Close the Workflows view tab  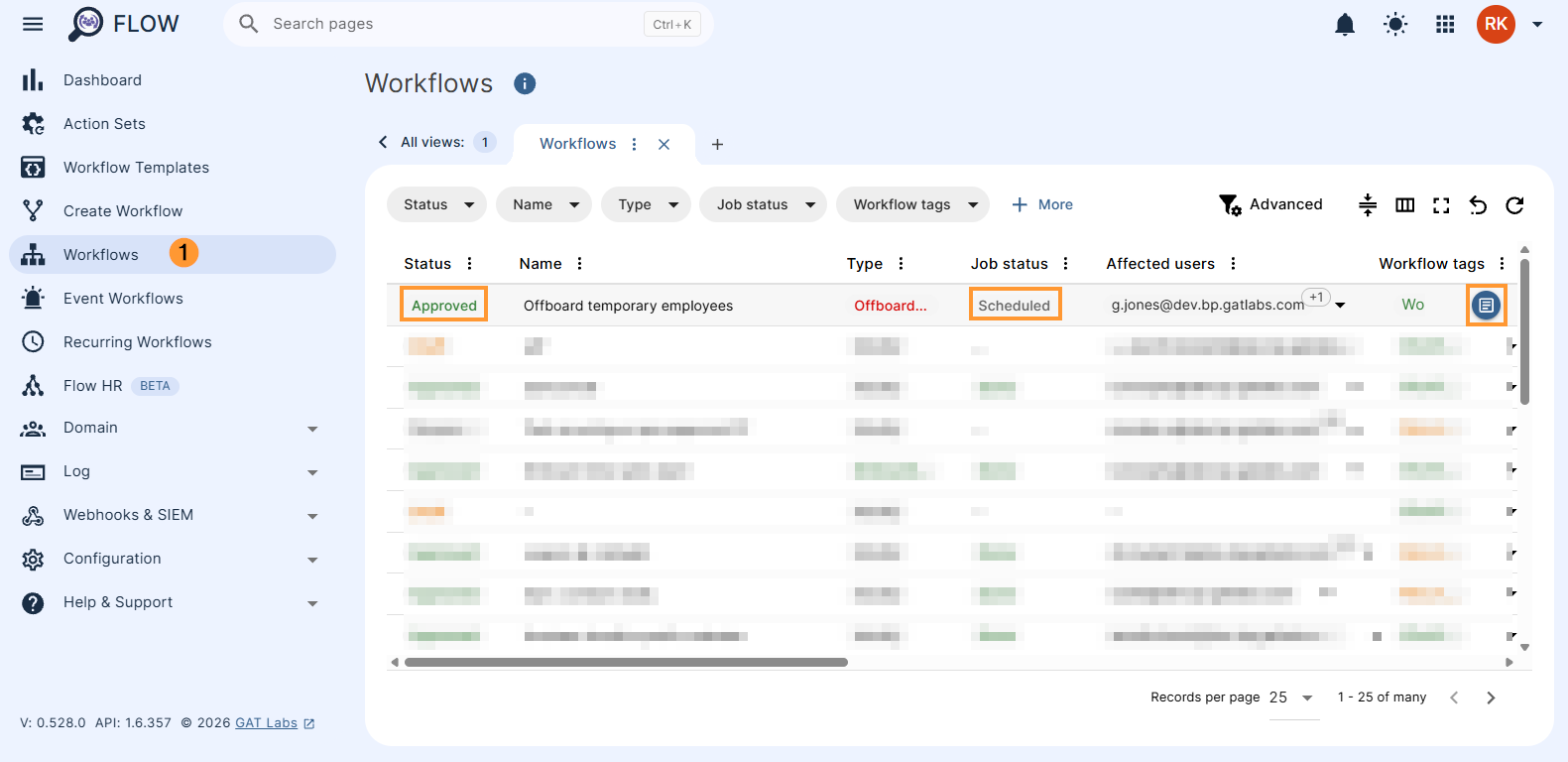click(x=663, y=144)
